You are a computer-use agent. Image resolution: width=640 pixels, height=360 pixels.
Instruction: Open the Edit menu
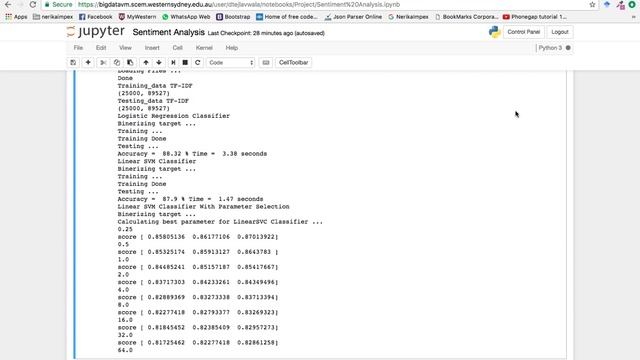coord(101,48)
